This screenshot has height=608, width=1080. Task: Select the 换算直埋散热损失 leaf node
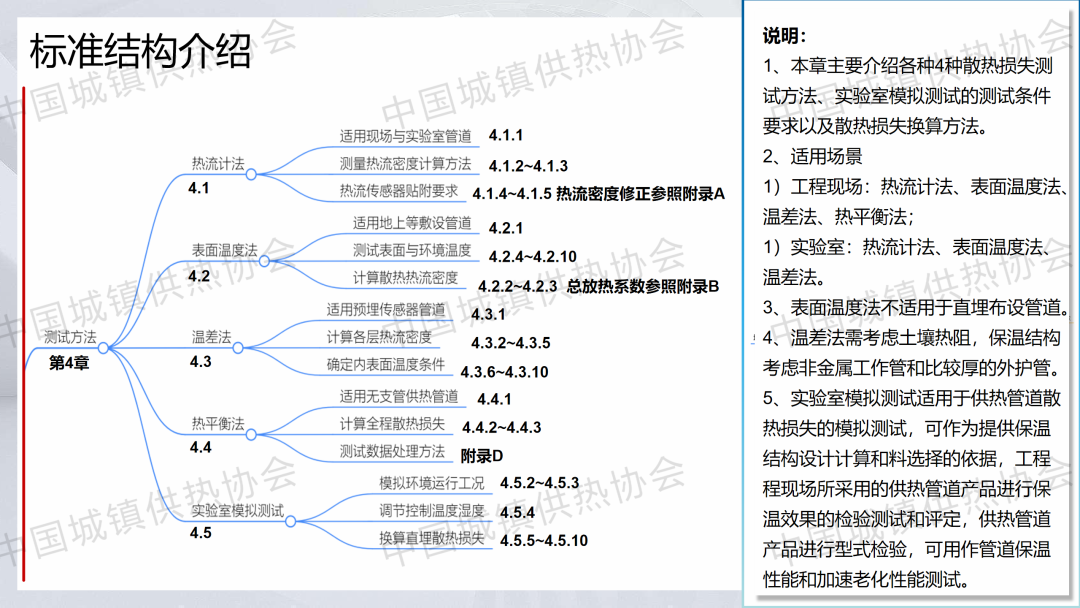(431, 538)
